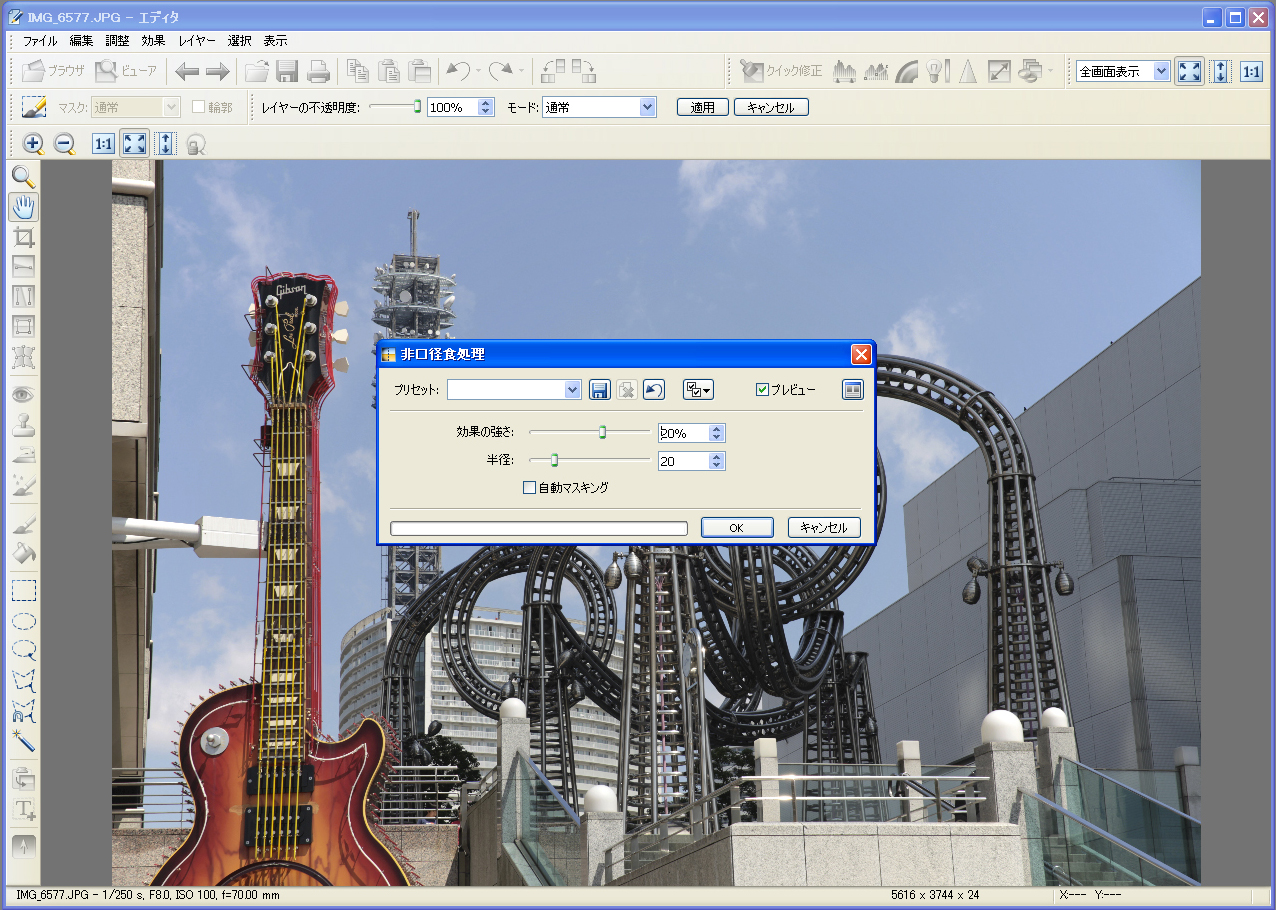The image size is (1276, 910).
Task: Disable the プレビュー checkbox
Action: click(x=763, y=390)
